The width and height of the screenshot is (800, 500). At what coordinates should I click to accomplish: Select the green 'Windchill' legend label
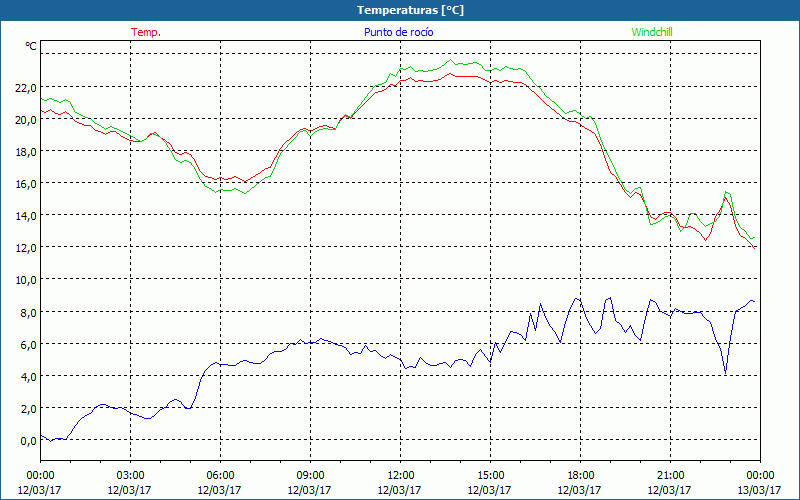(x=652, y=32)
